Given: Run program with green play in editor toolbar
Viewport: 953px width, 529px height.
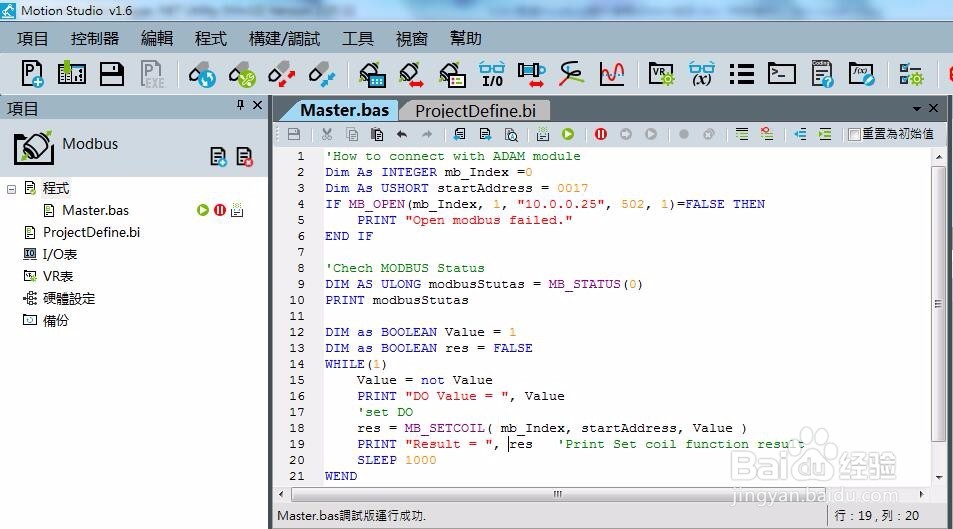Looking at the screenshot, I should pyautogui.click(x=568, y=134).
